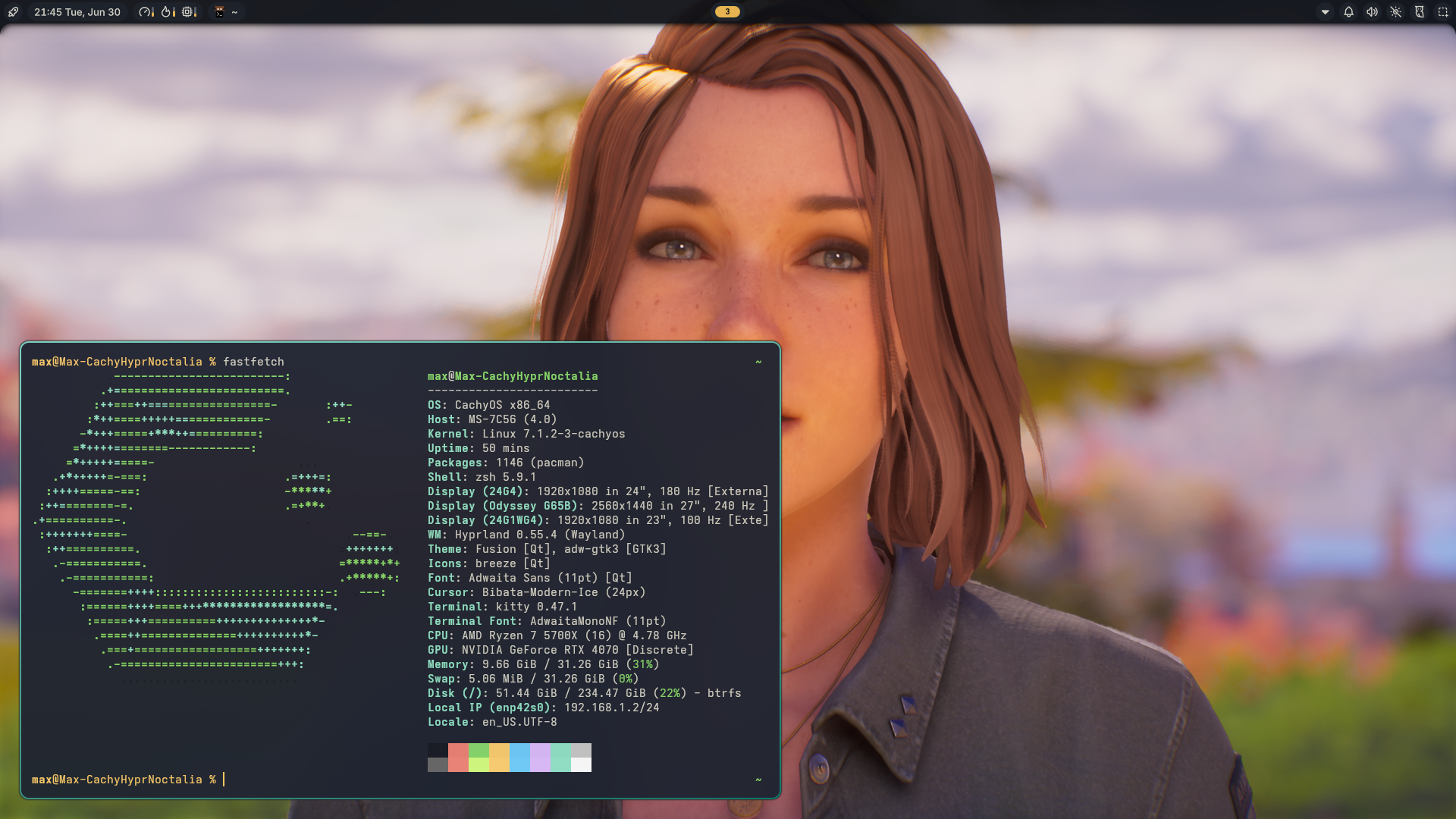Click the terminal prompt cursor at the bottom
This screenshot has width=1456, height=819.
(224, 780)
